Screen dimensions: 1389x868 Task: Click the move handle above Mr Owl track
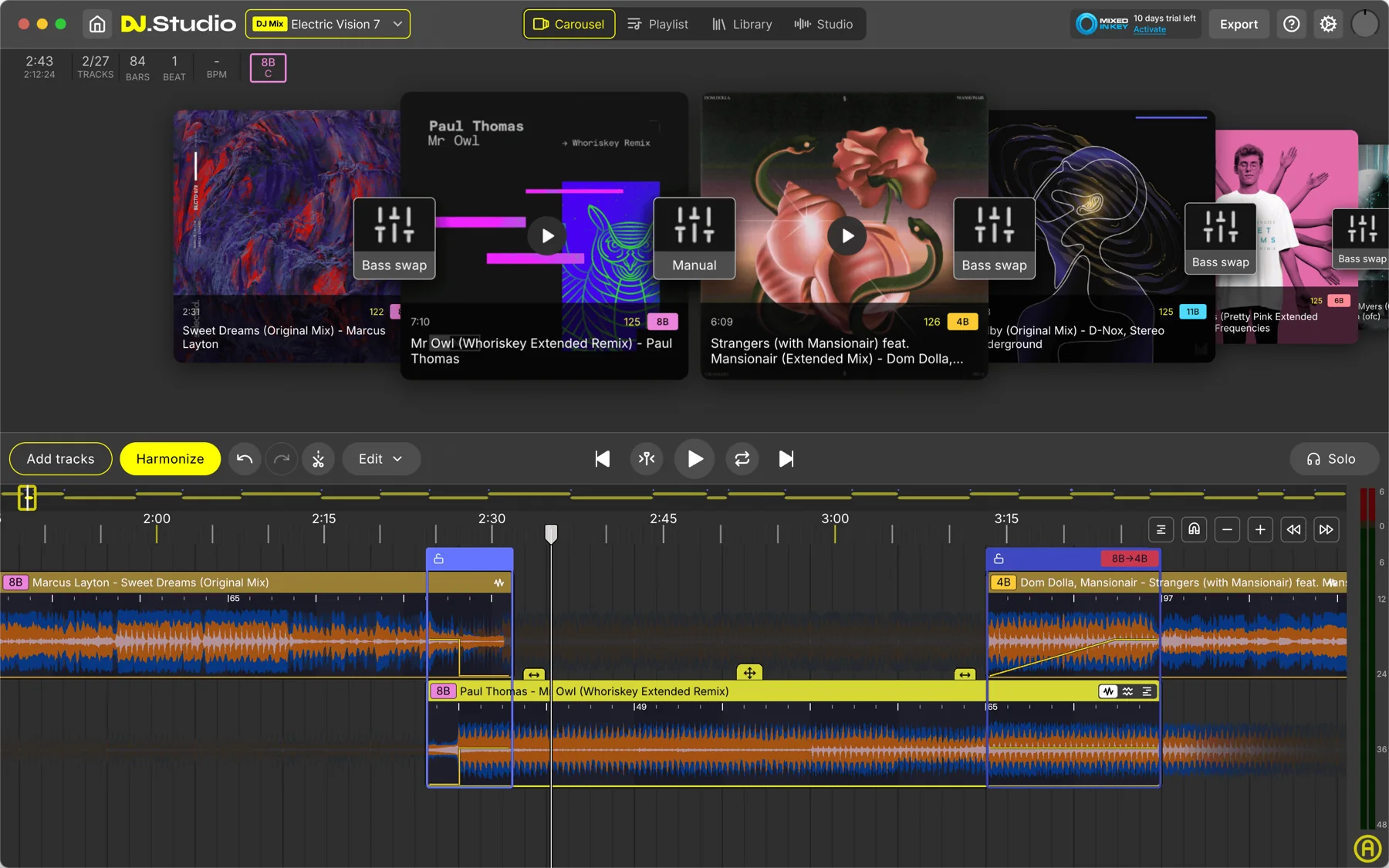coord(749,673)
